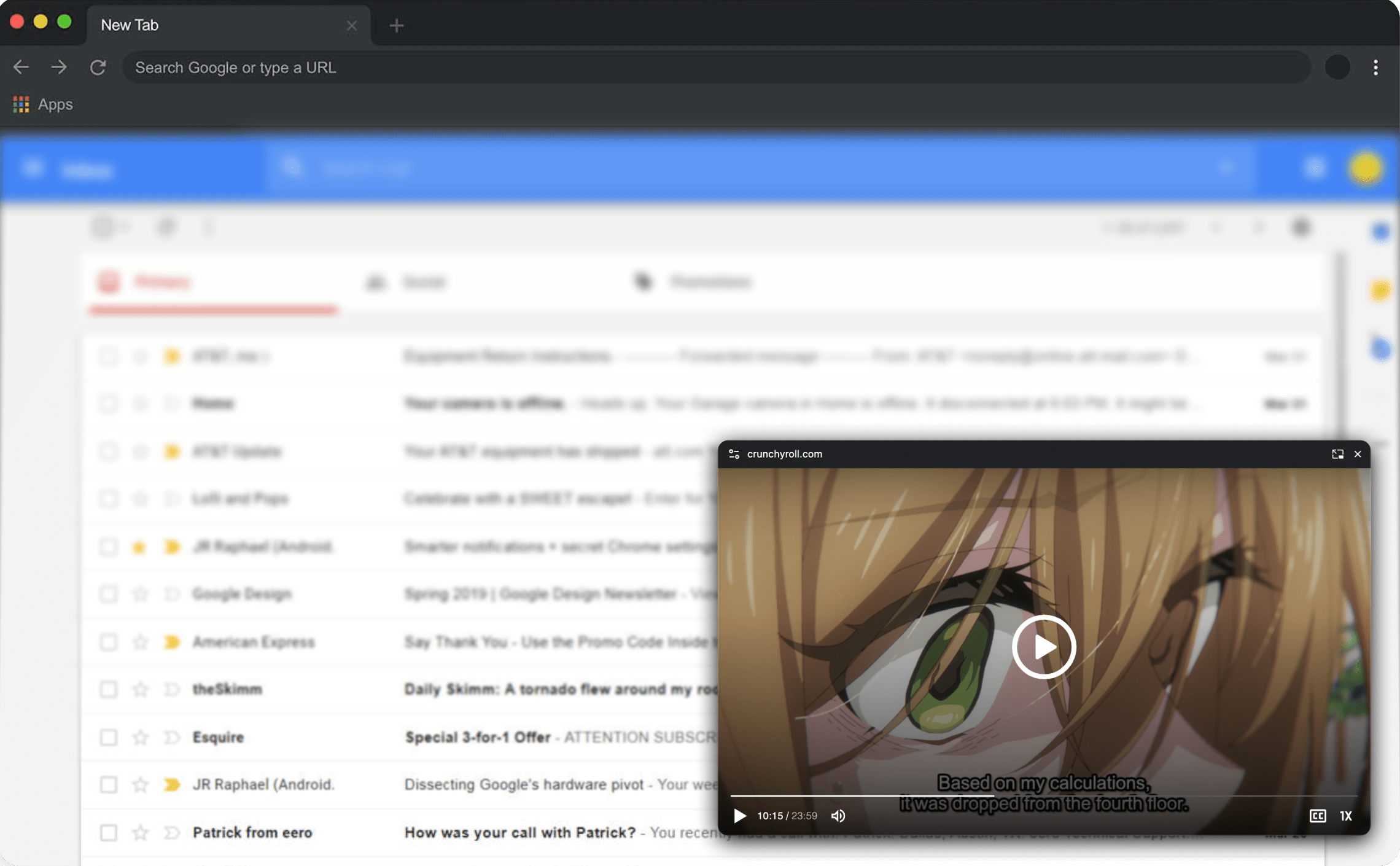Star the theSkimm email
This screenshot has height=866, width=1400.
point(141,689)
